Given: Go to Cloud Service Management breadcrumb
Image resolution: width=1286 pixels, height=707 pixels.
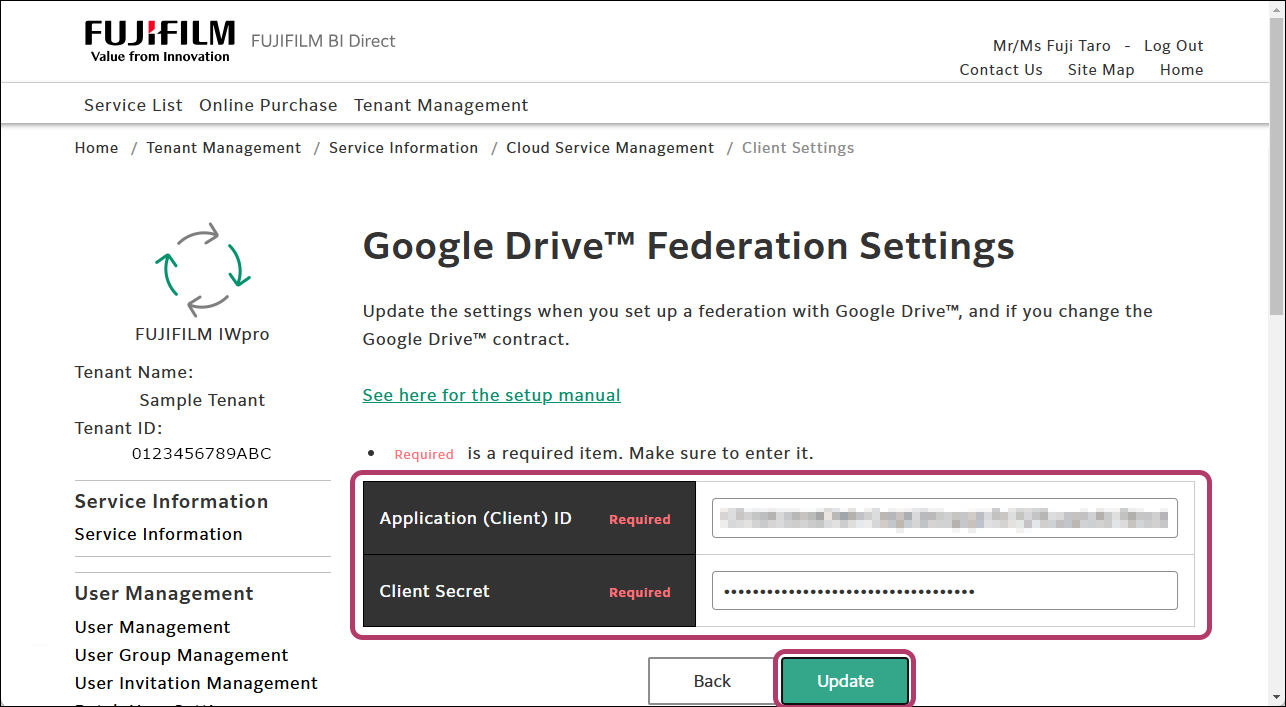Looking at the screenshot, I should coord(610,148).
